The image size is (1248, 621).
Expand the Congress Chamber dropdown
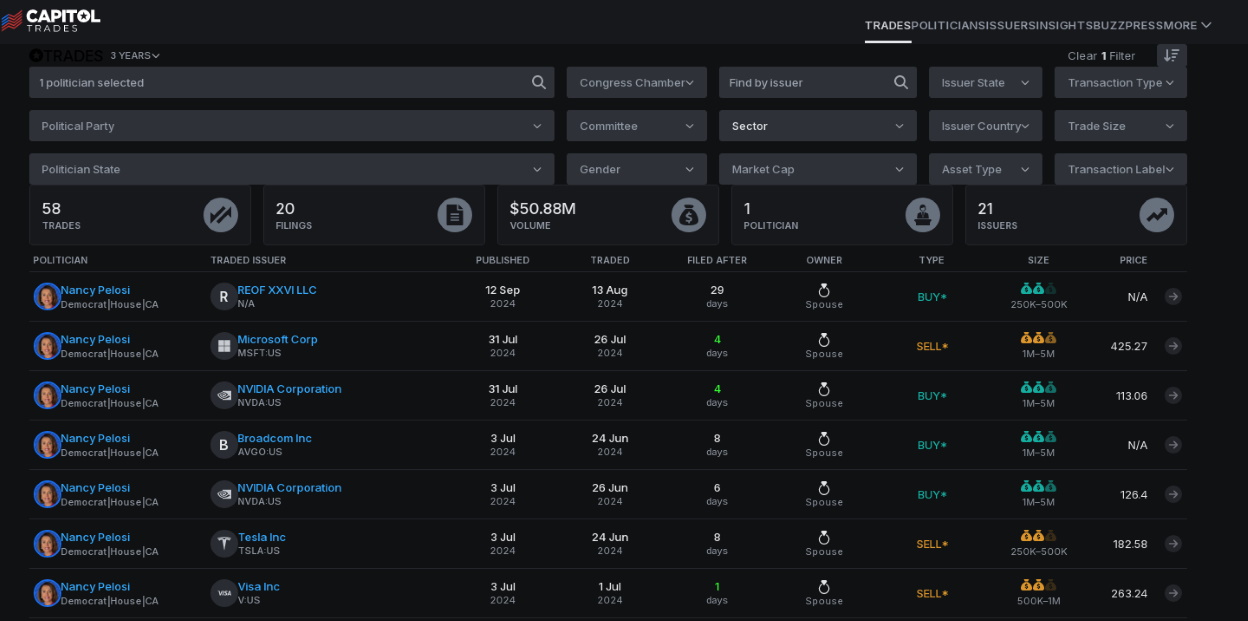[637, 82]
